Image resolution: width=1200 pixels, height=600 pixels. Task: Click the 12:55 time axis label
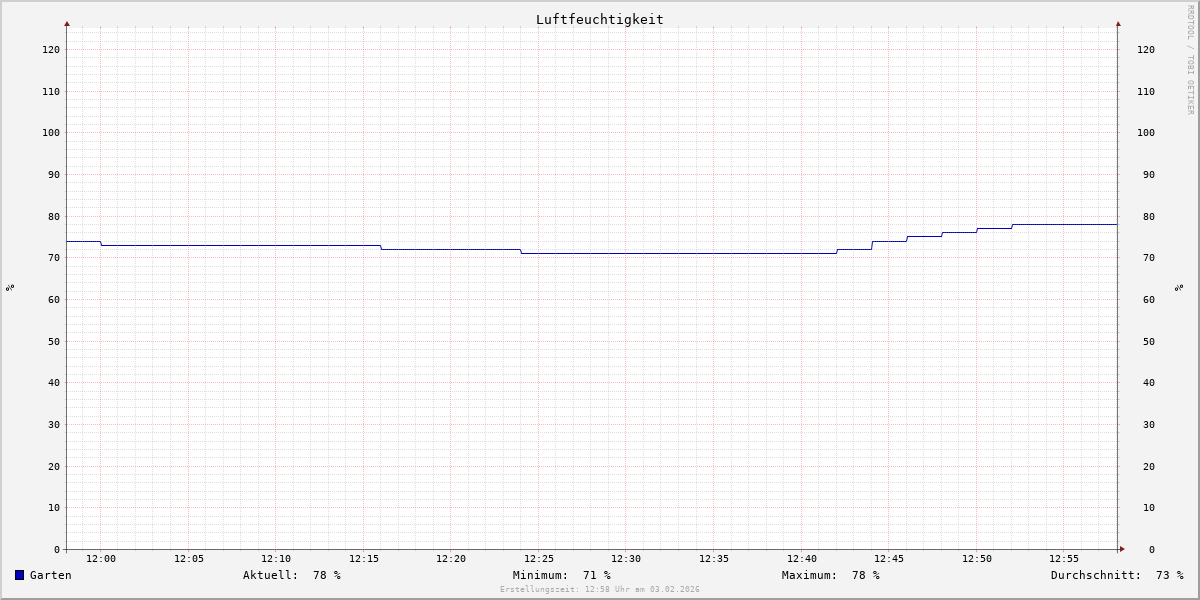point(1064,559)
